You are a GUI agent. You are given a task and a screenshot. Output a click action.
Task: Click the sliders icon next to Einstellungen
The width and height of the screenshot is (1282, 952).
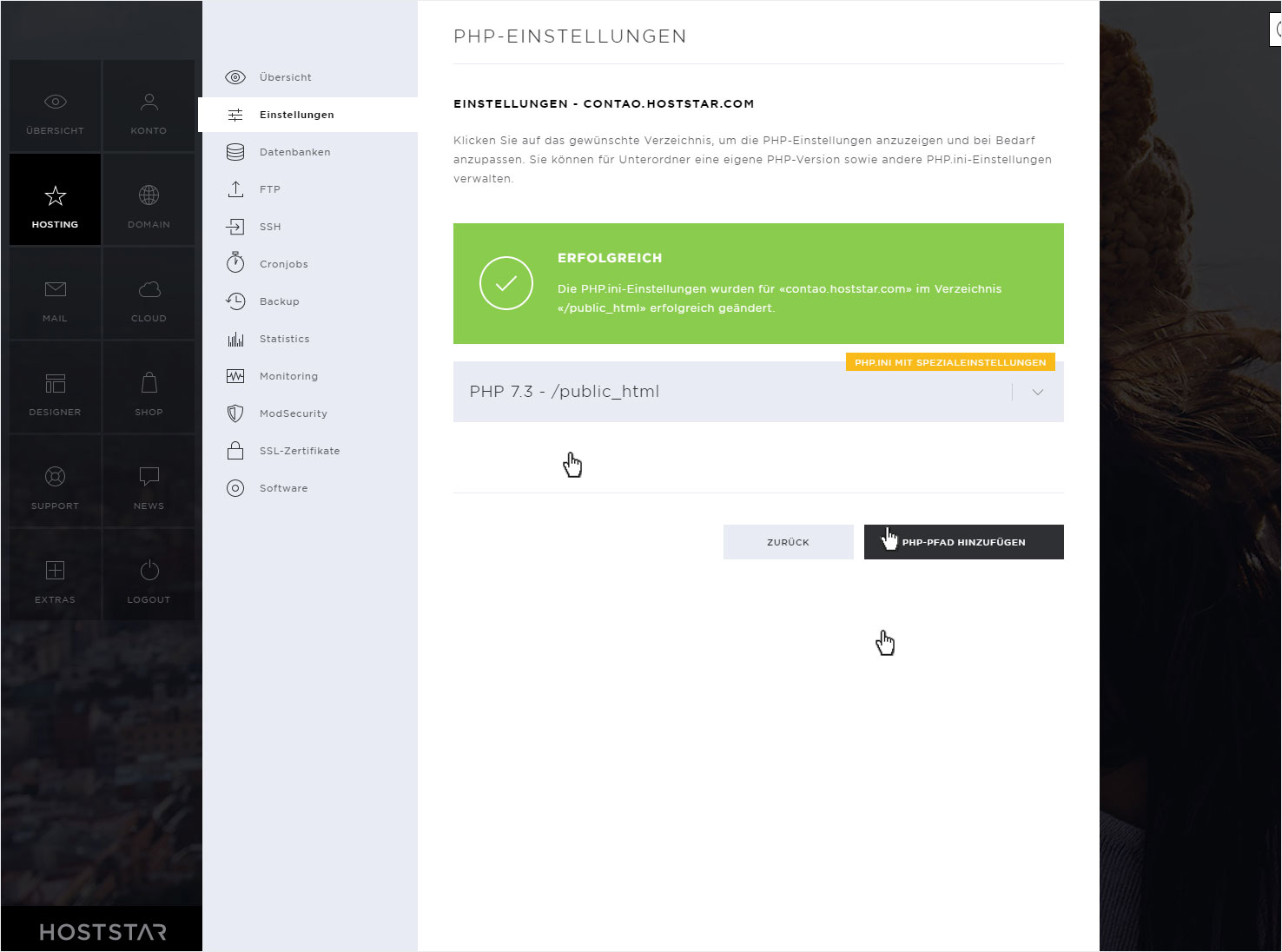[x=235, y=115]
